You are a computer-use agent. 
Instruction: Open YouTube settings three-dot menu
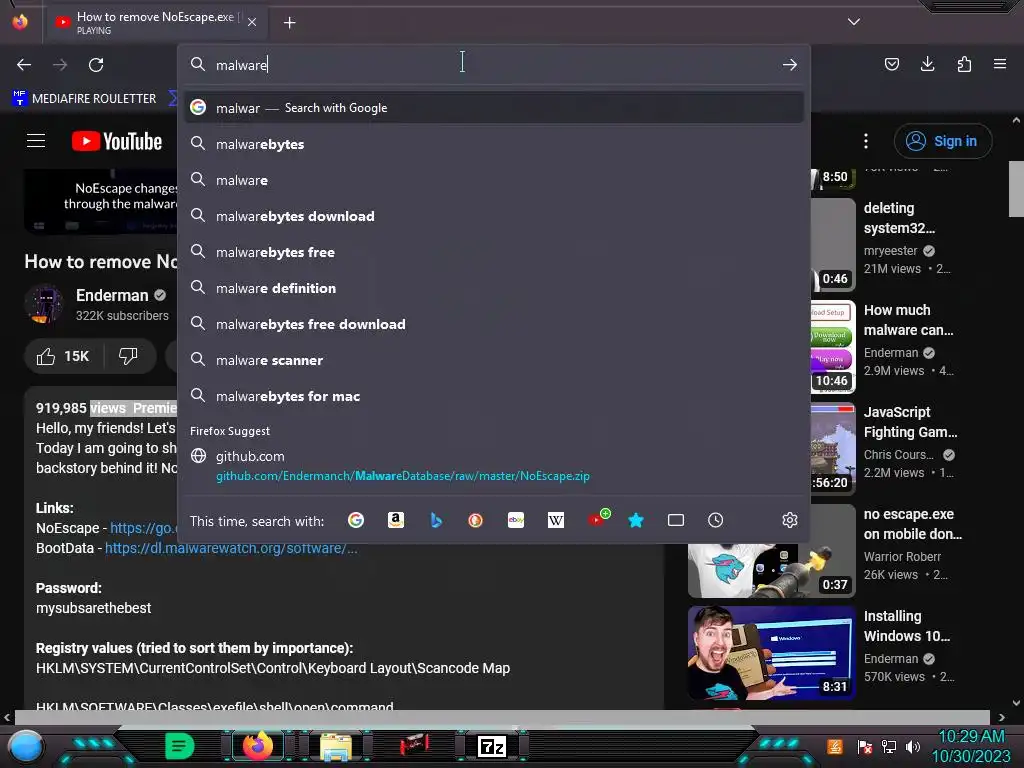866,141
